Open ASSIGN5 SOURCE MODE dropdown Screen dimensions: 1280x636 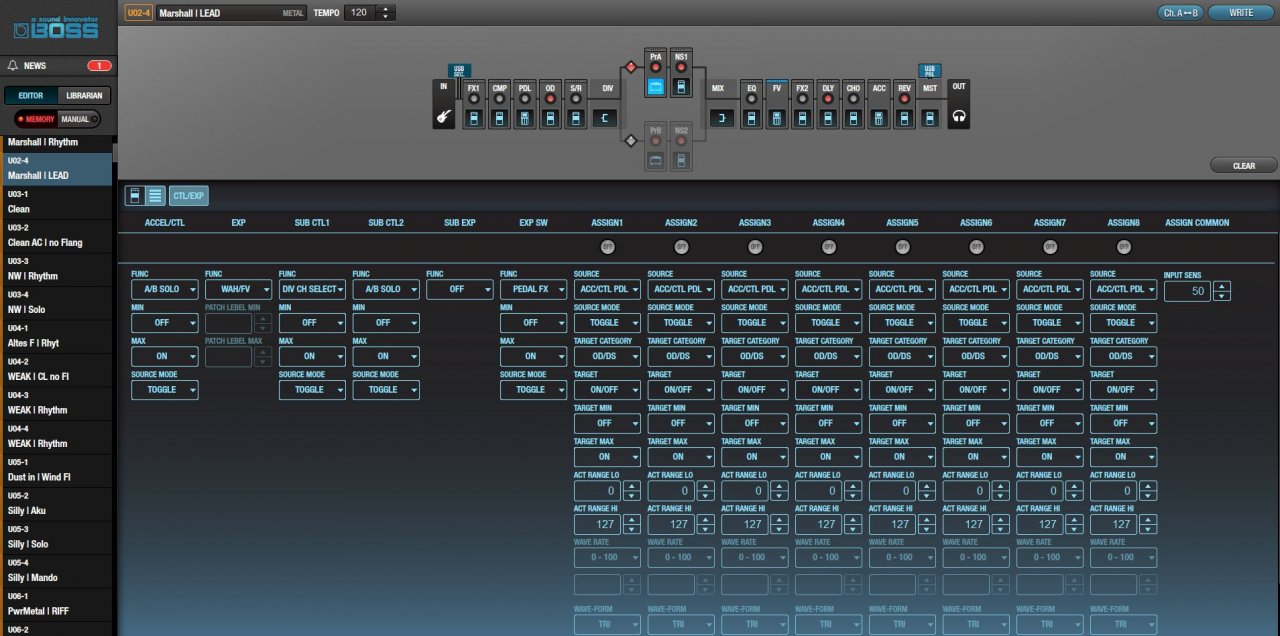(x=902, y=323)
